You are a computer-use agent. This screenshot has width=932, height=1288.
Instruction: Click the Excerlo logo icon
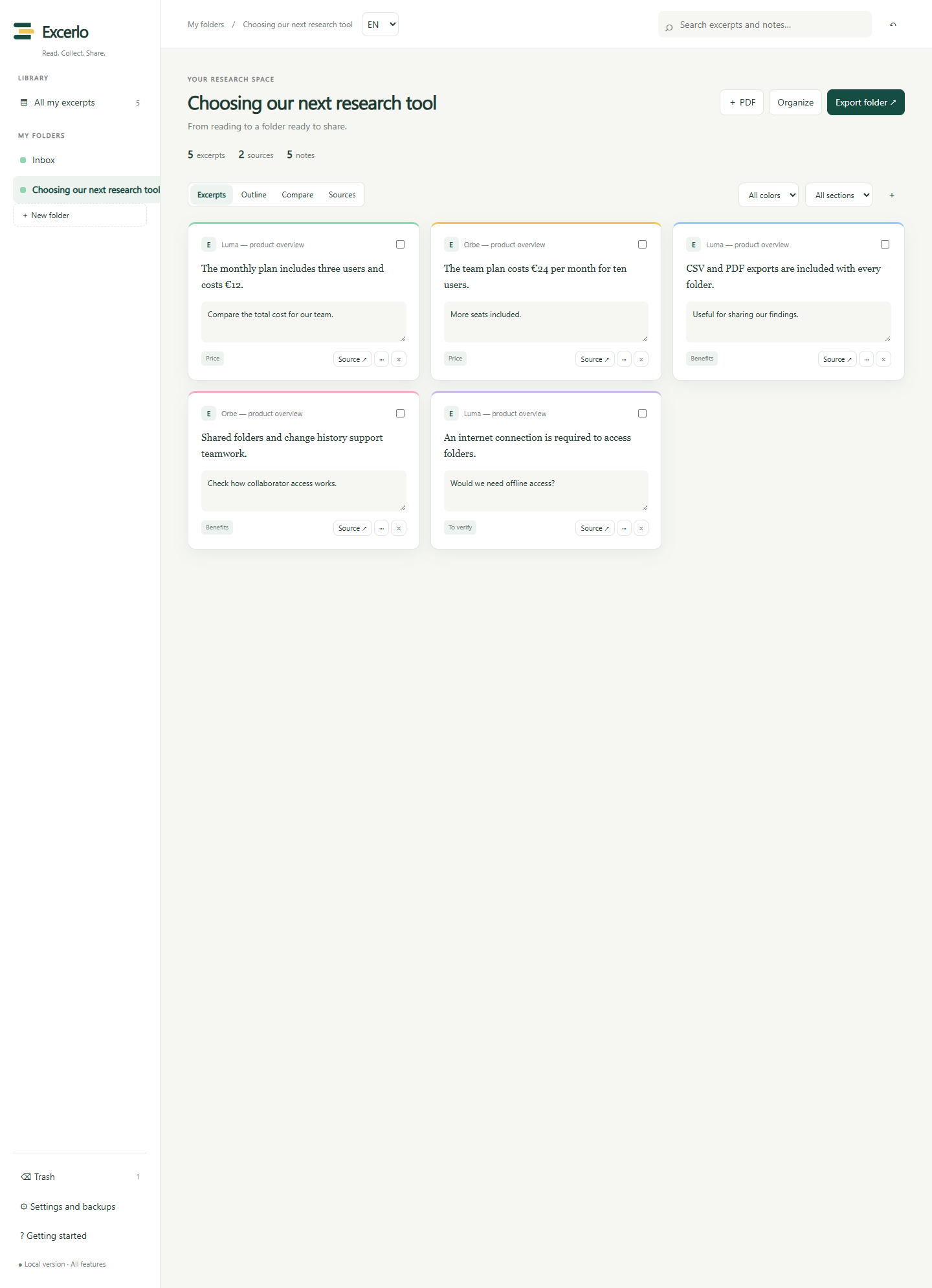click(24, 31)
